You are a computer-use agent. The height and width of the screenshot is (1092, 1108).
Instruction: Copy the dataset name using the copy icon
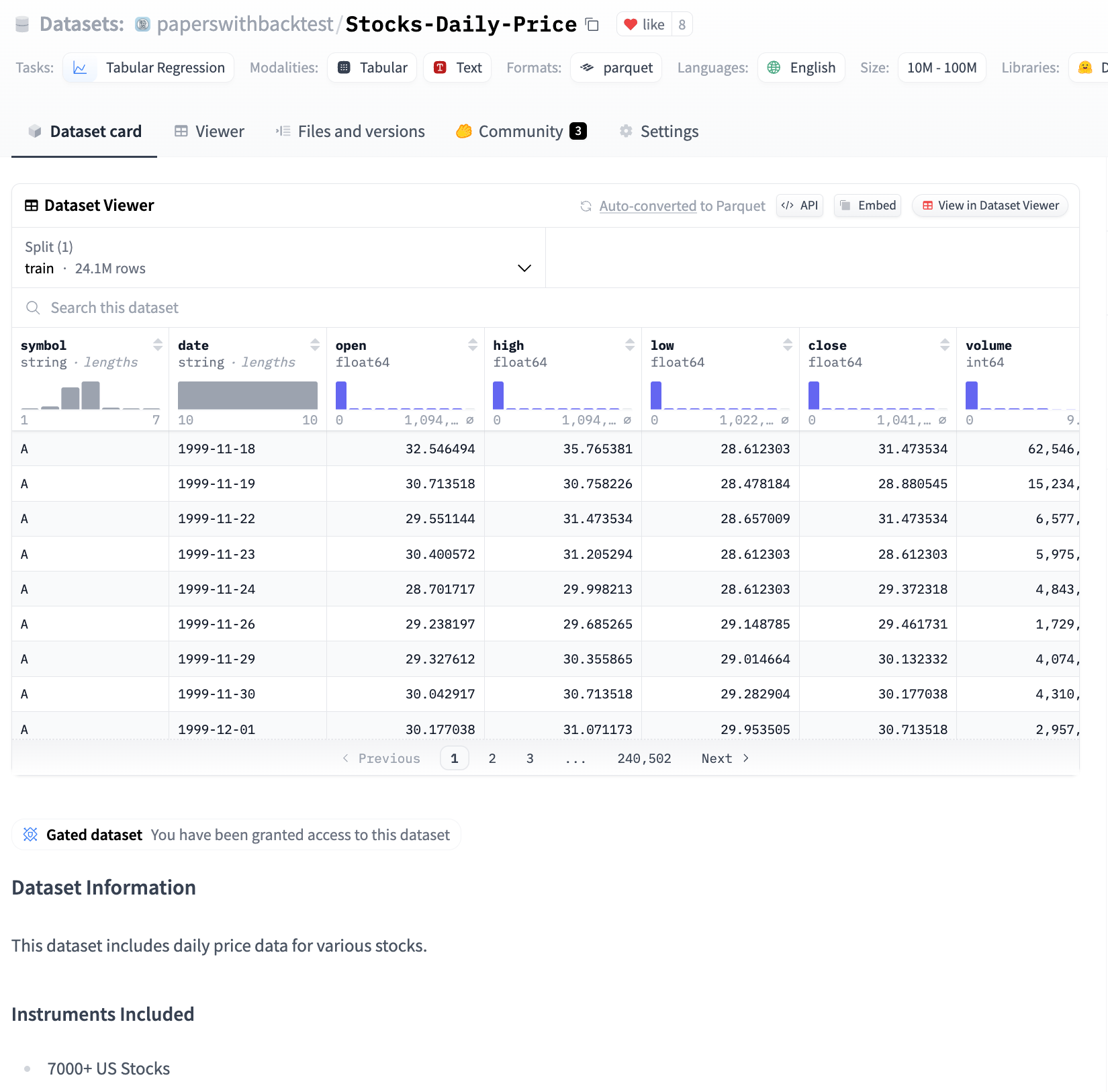click(x=592, y=25)
